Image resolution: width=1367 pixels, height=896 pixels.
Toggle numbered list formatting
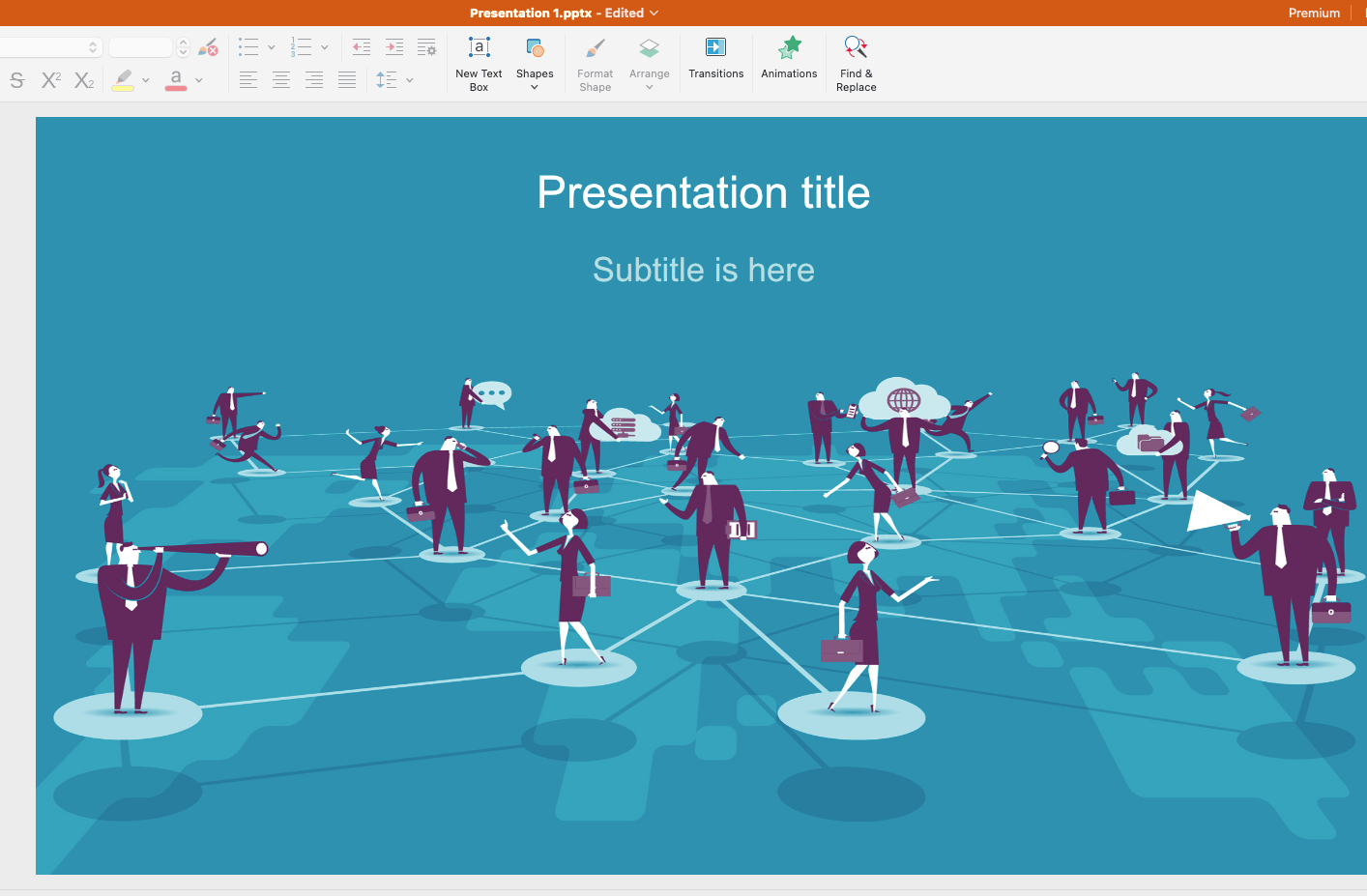click(x=303, y=46)
